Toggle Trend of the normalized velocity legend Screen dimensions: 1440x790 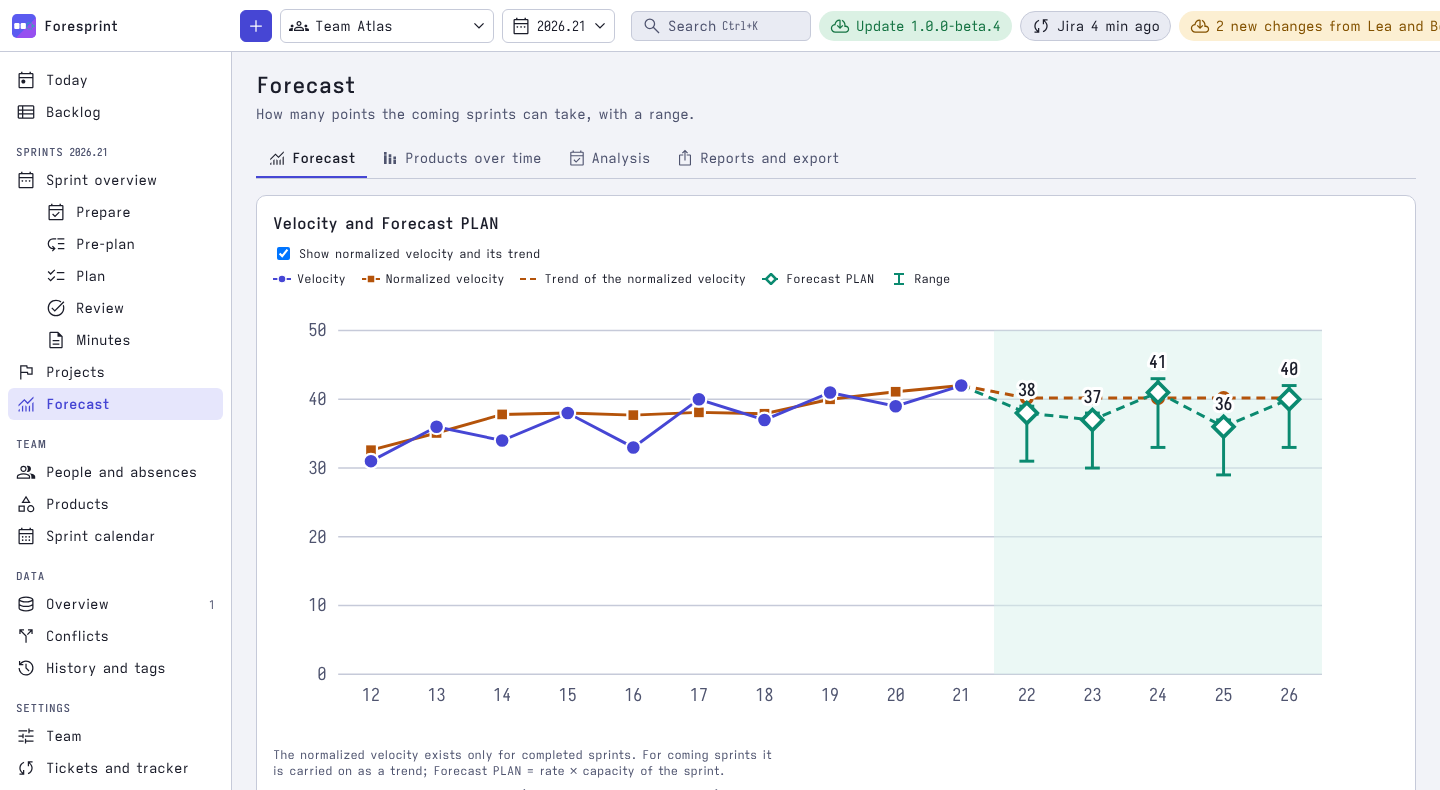pyautogui.click(x=633, y=279)
